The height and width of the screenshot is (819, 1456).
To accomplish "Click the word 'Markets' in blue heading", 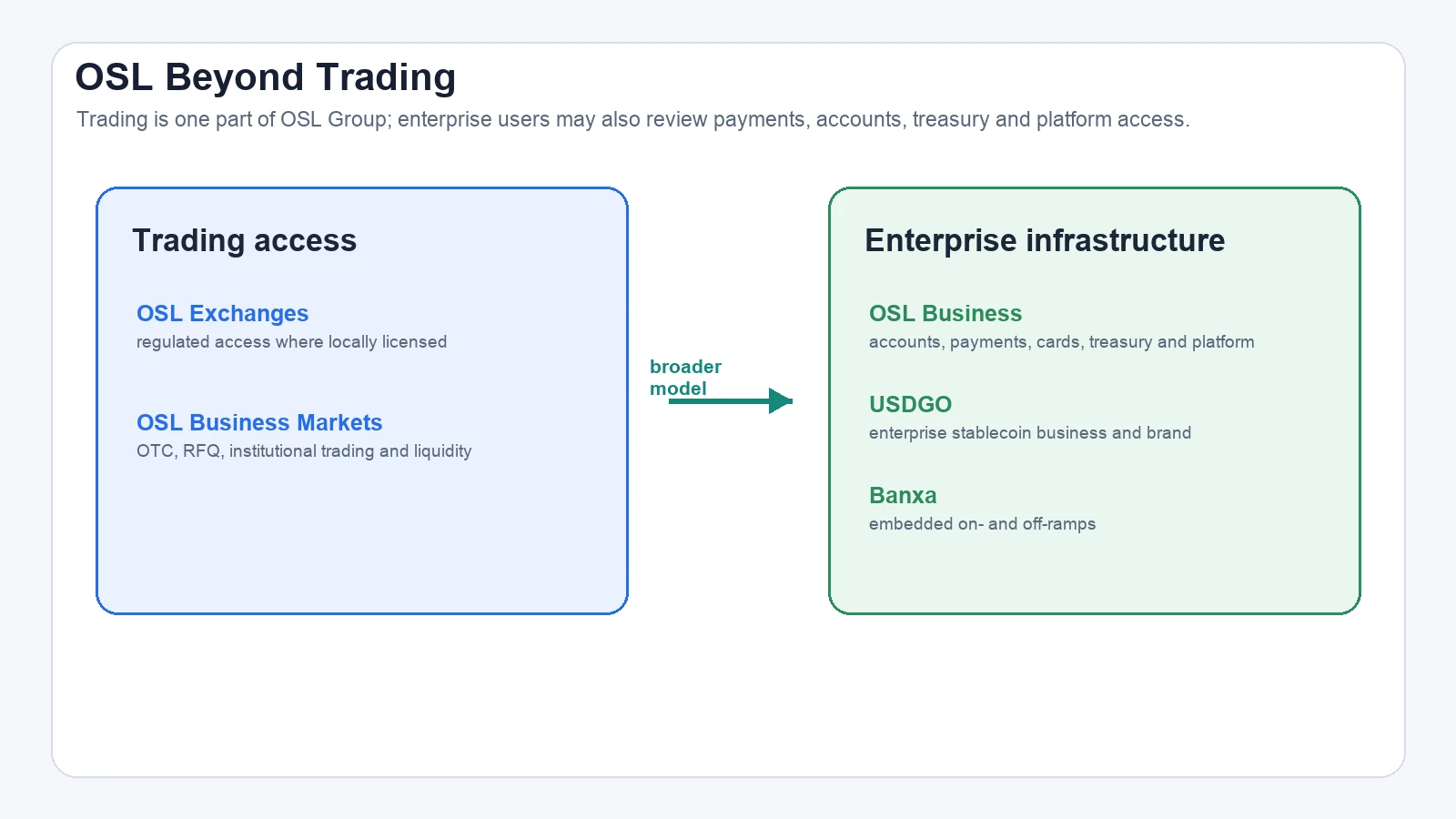I will tap(339, 422).
